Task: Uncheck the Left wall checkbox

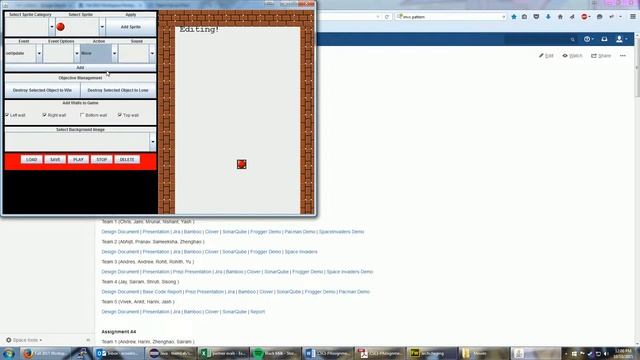Action: pyautogui.click(x=7, y=115)
